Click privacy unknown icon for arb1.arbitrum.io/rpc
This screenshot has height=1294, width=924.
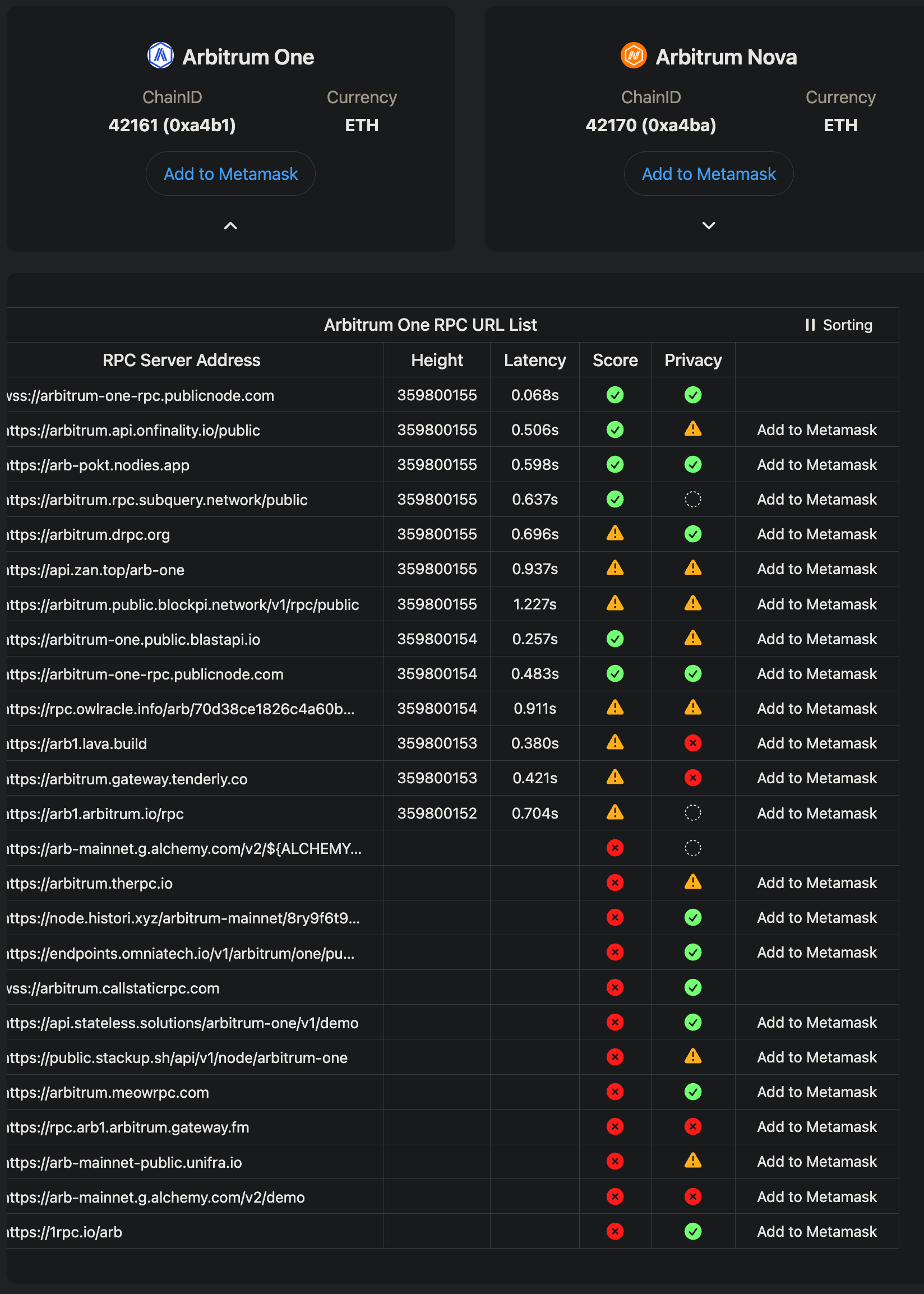click(693, 813)
